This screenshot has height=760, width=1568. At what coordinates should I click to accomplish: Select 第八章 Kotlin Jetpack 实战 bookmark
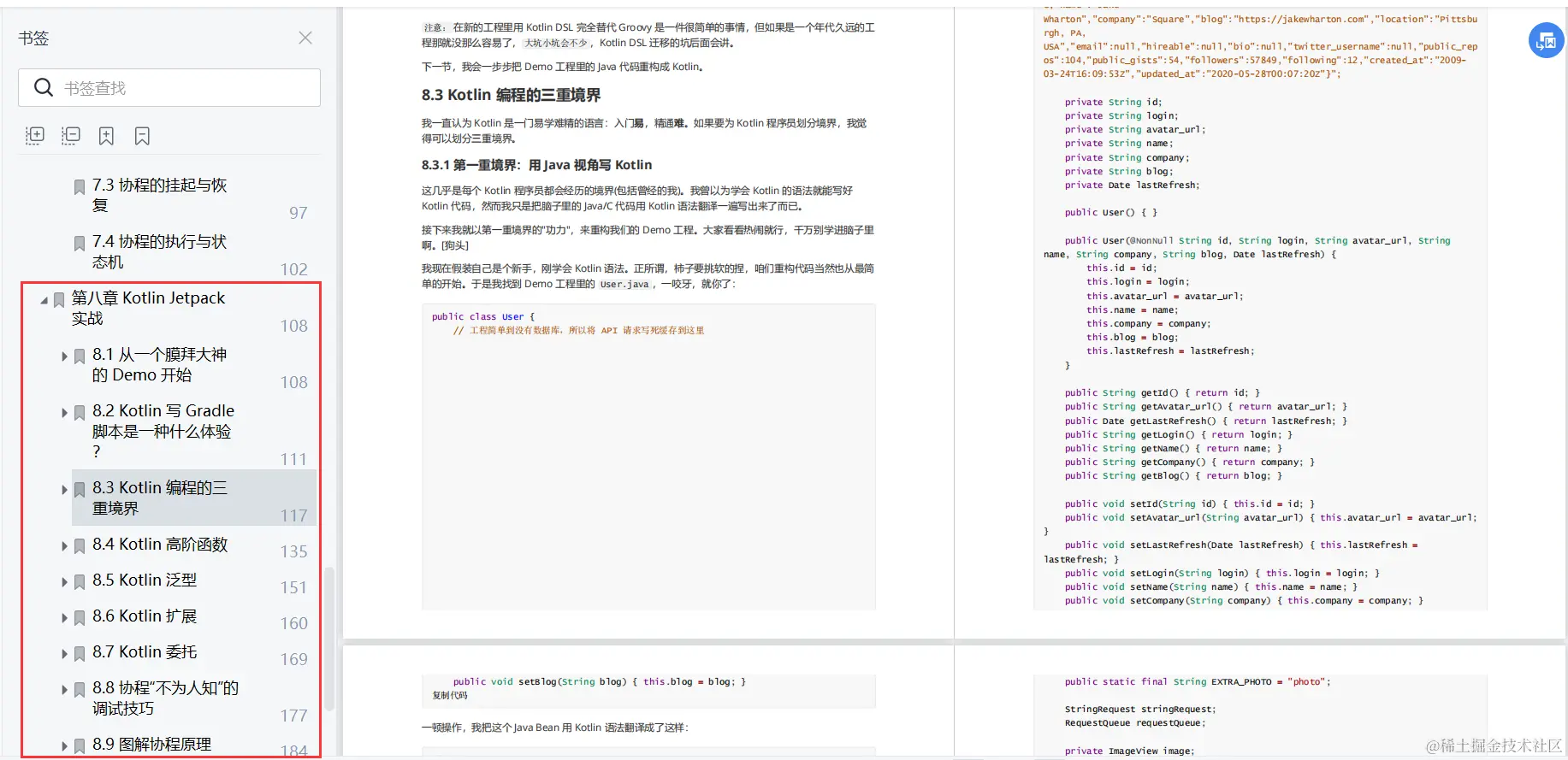[148, 308]
